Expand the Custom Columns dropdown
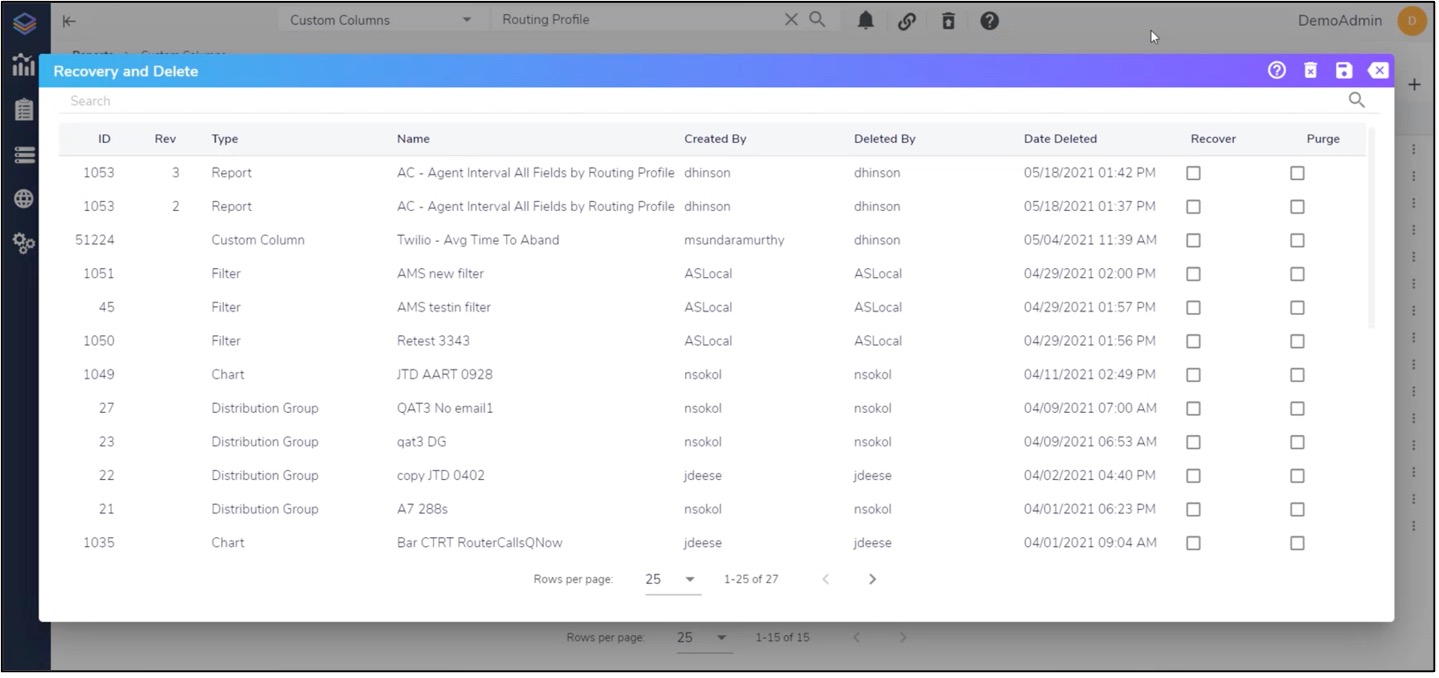The image size is (1439, 678). 466,21
